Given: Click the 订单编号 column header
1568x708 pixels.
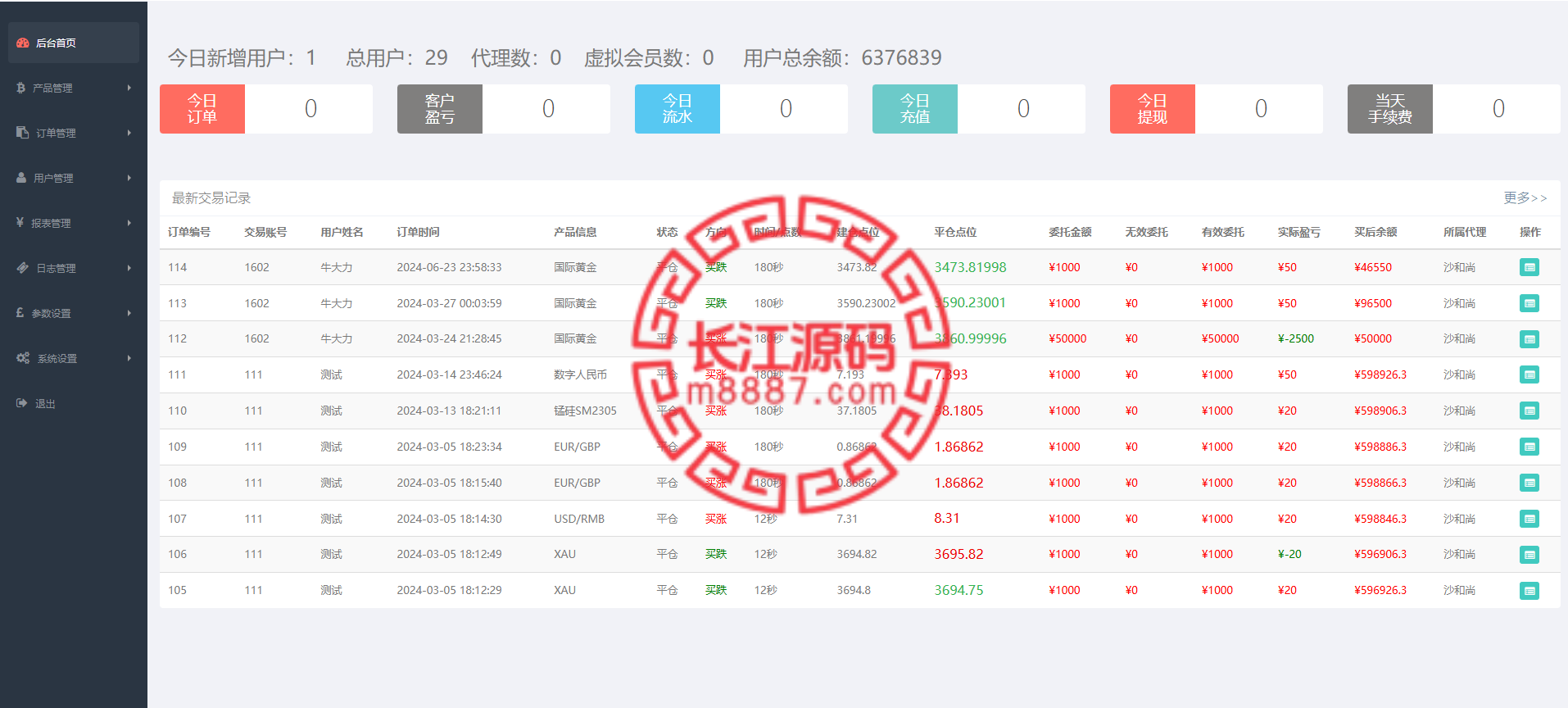Looking at the screenshot, I should pos(189,232).
